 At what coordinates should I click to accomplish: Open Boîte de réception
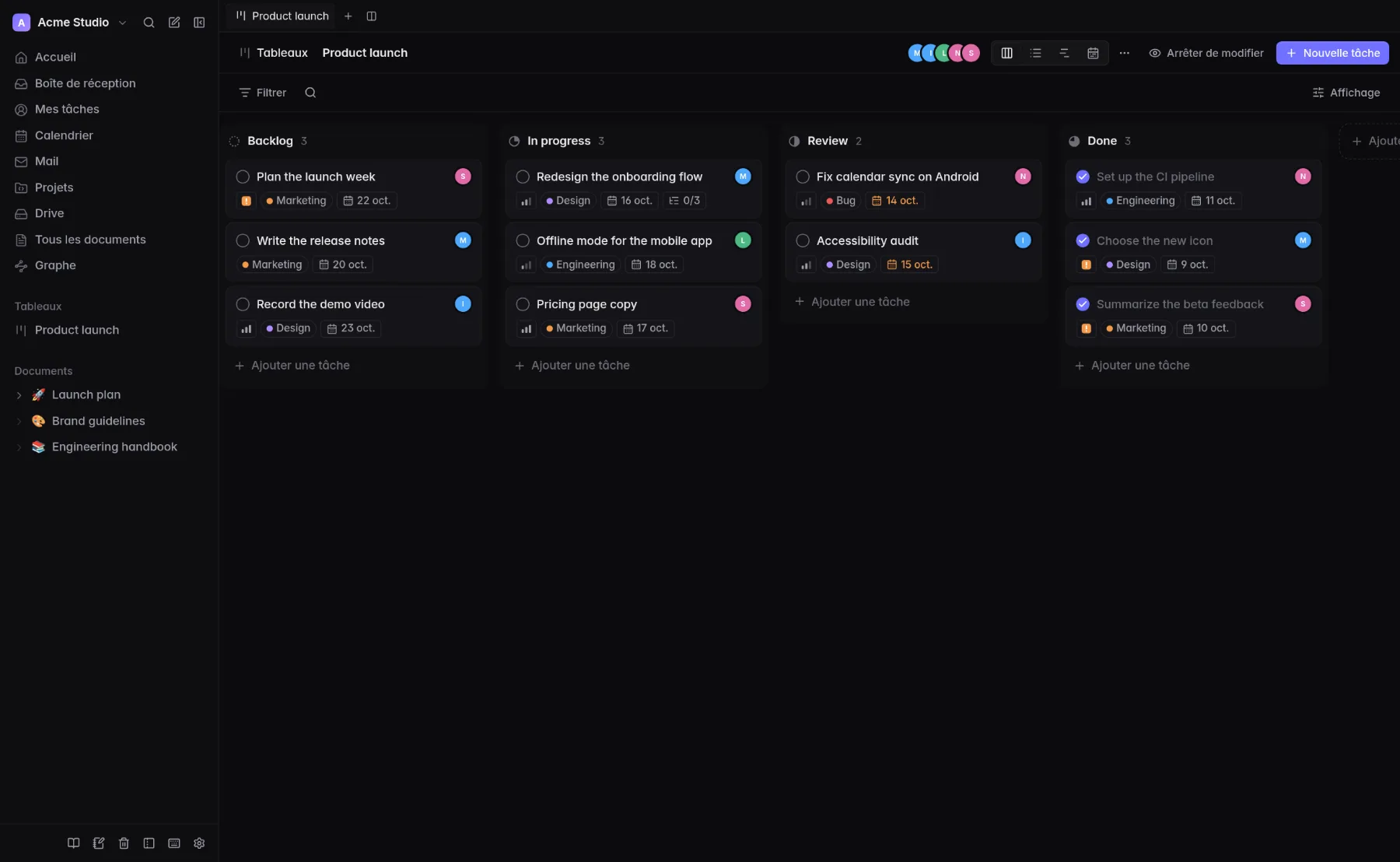[x=109, y=83]
